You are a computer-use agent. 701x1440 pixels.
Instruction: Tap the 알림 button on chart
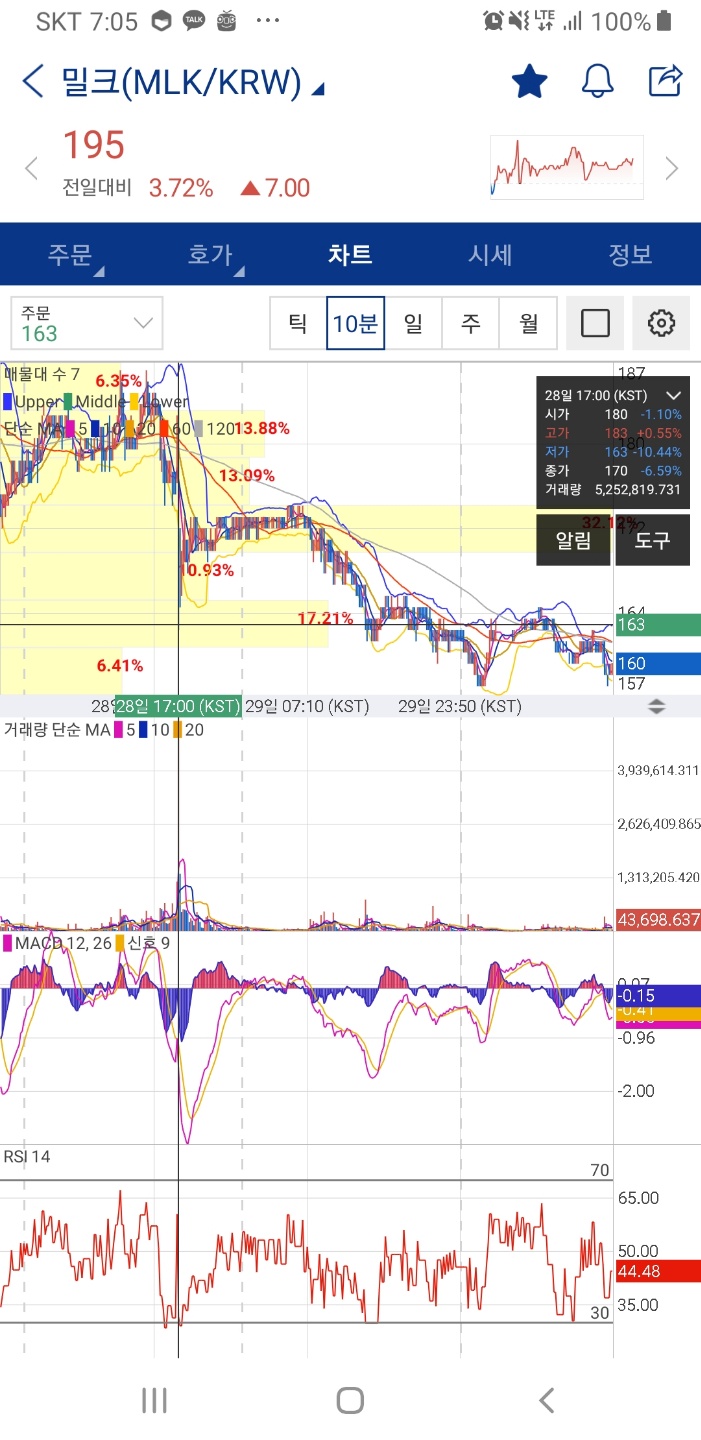pyautogui.click(x=573, y=540)
